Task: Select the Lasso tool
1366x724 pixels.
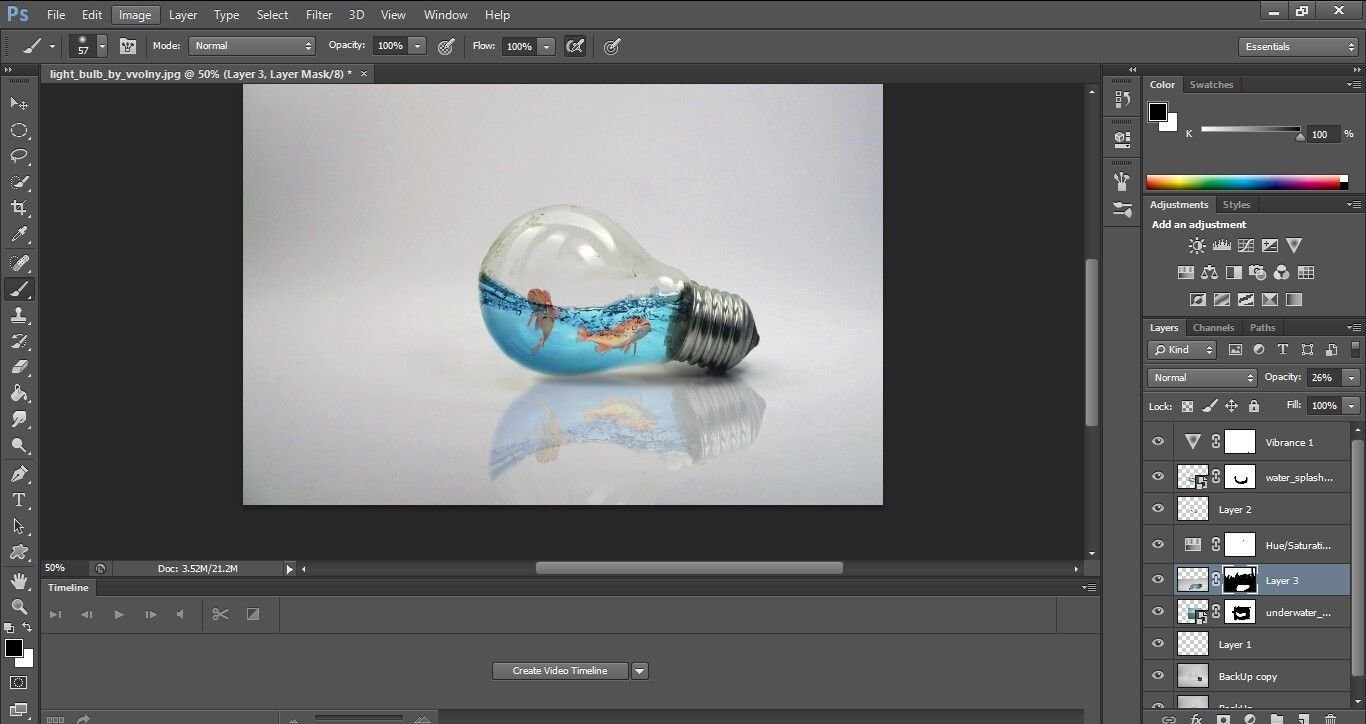Action: pos(19,156)
